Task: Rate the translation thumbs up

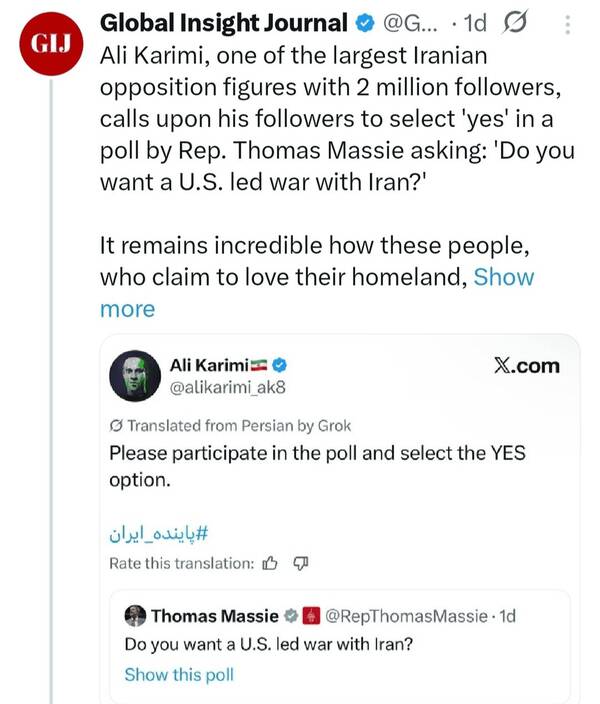Action: pos(269,564)
